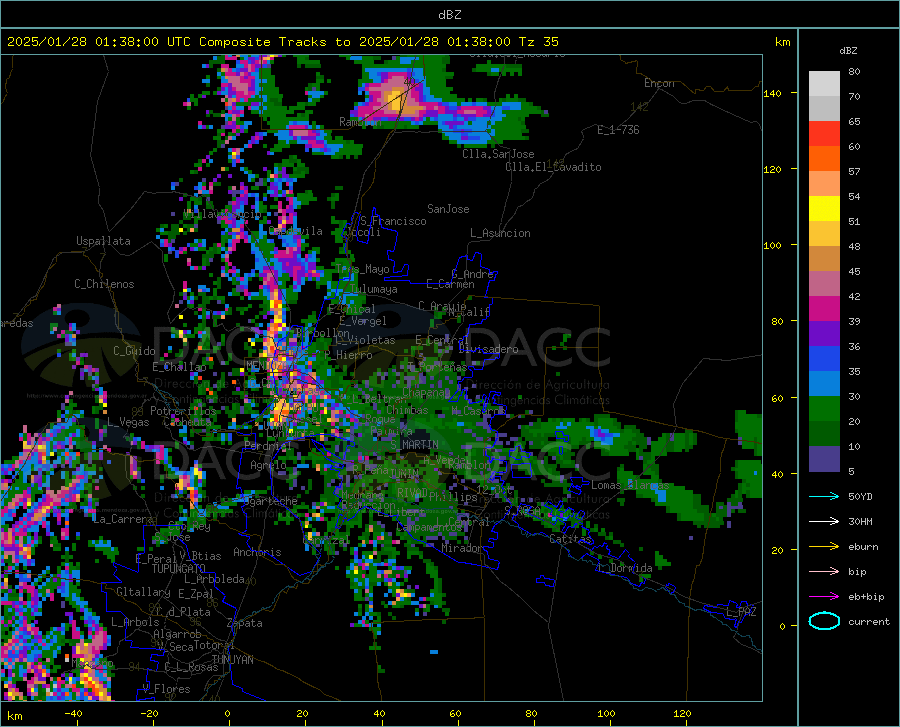Click the 'Clla.El_Cavadito' map label
900x727 pixels.
[553, 167]
